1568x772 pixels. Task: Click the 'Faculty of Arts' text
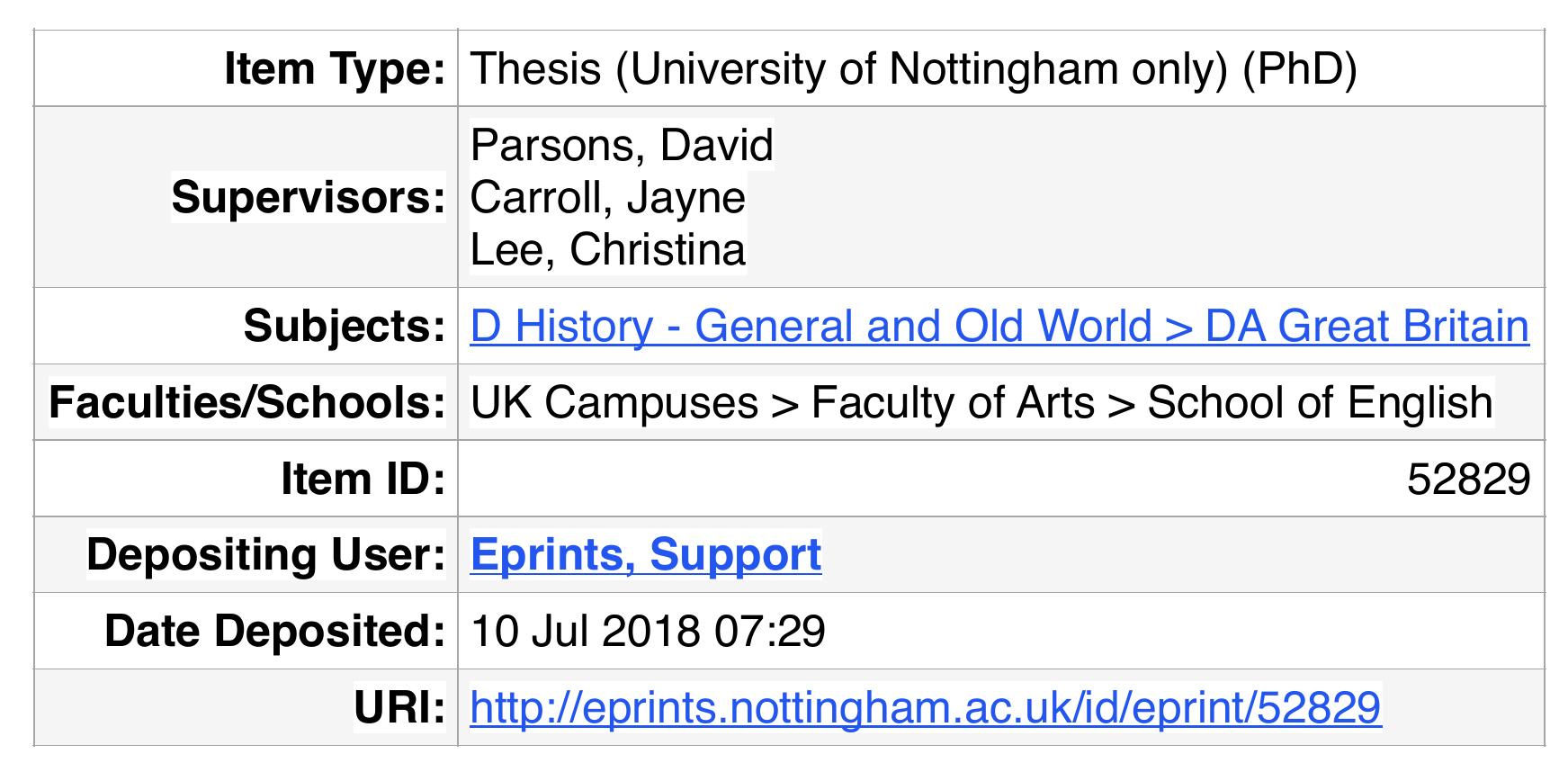tap(953, 402)
